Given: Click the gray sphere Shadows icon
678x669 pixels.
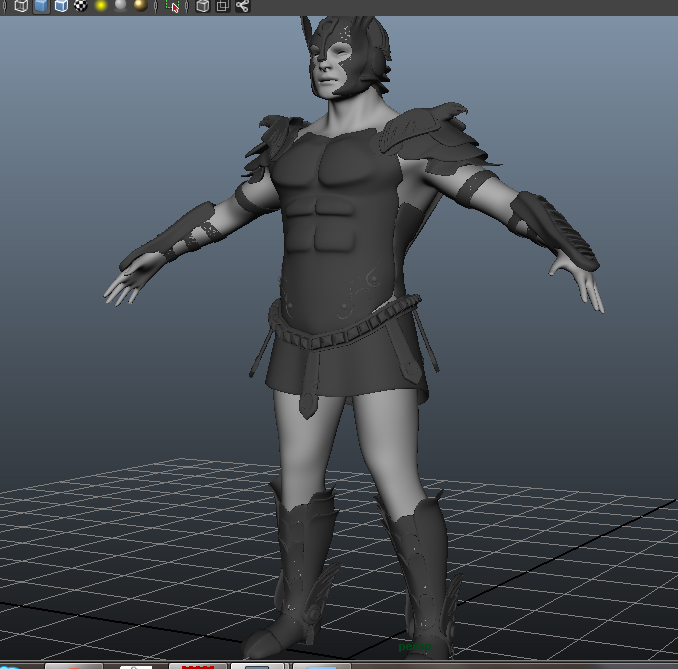Looking at the screenshot, I should coord(121,6).
